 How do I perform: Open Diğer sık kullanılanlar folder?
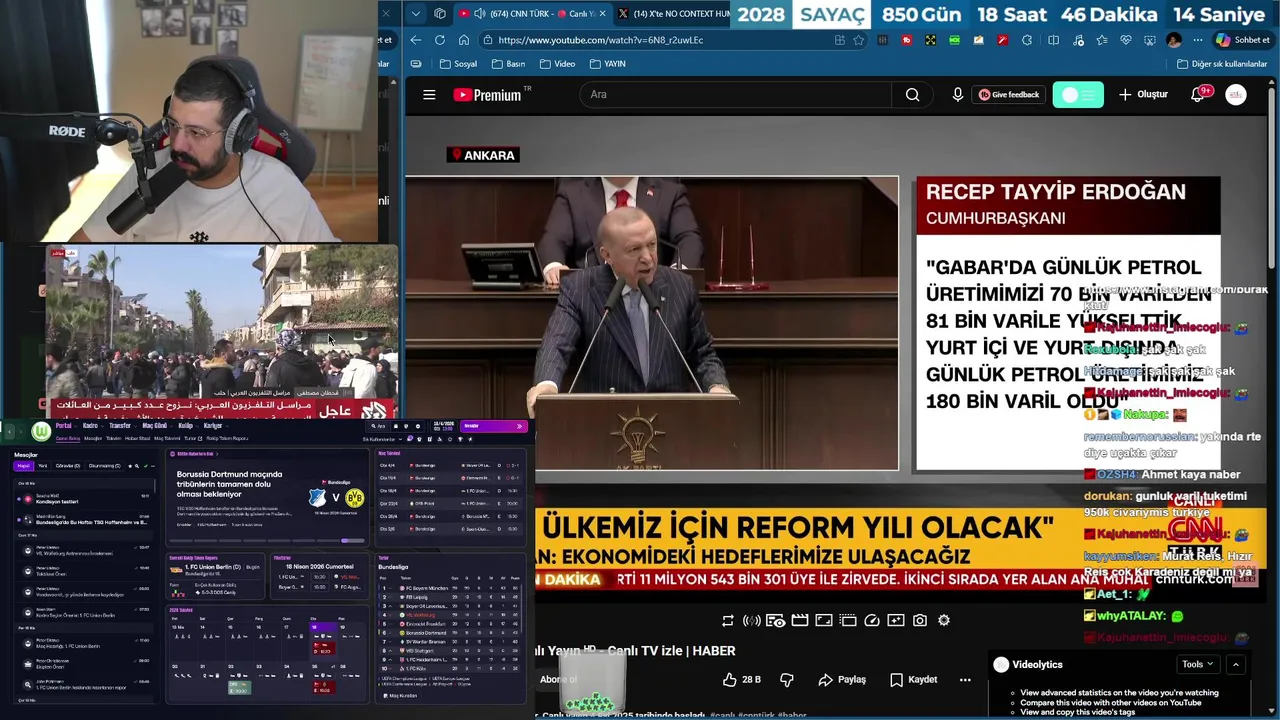point(1222,64)
